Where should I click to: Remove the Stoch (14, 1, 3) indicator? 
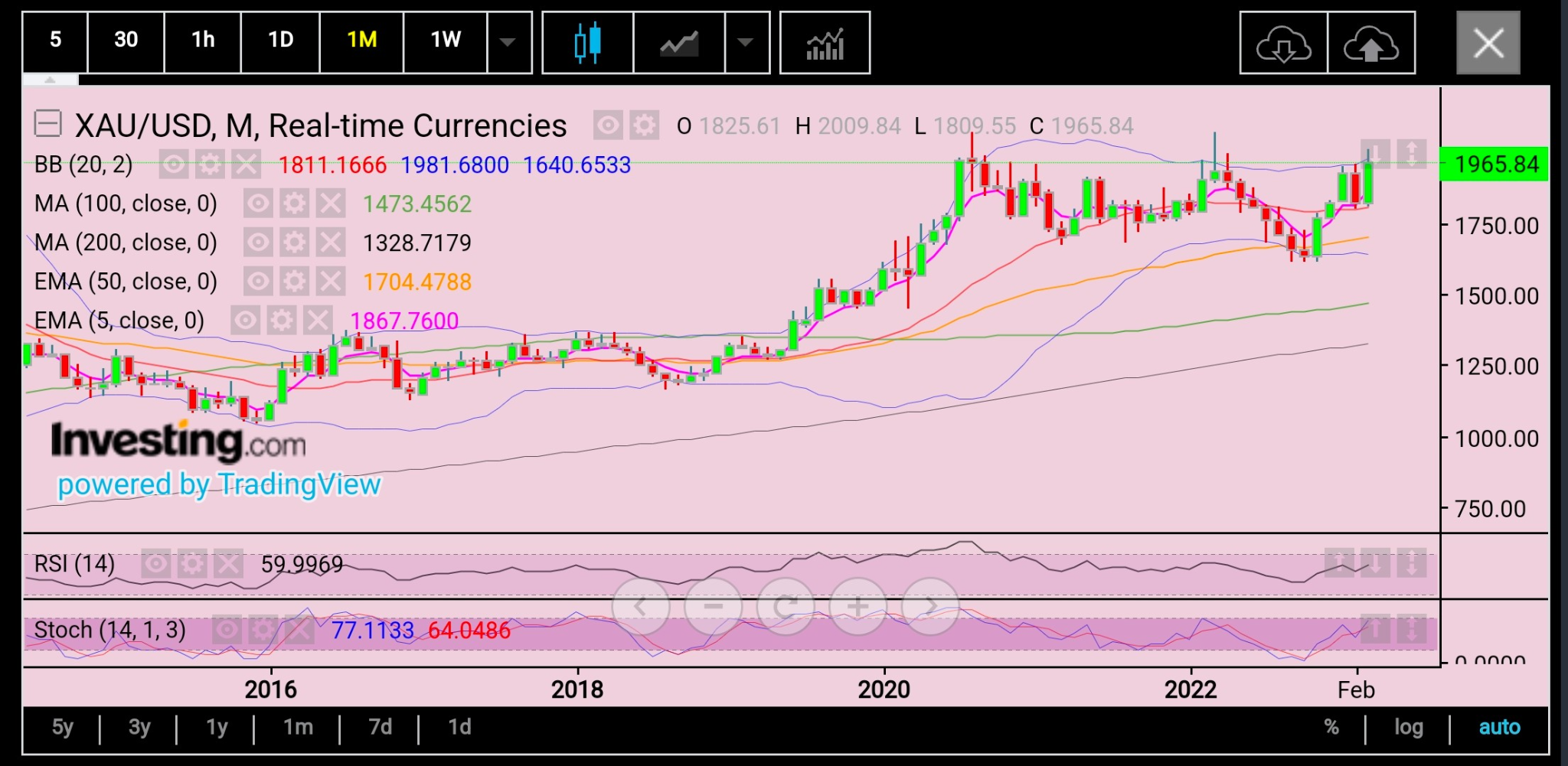(x=299, y=630)
